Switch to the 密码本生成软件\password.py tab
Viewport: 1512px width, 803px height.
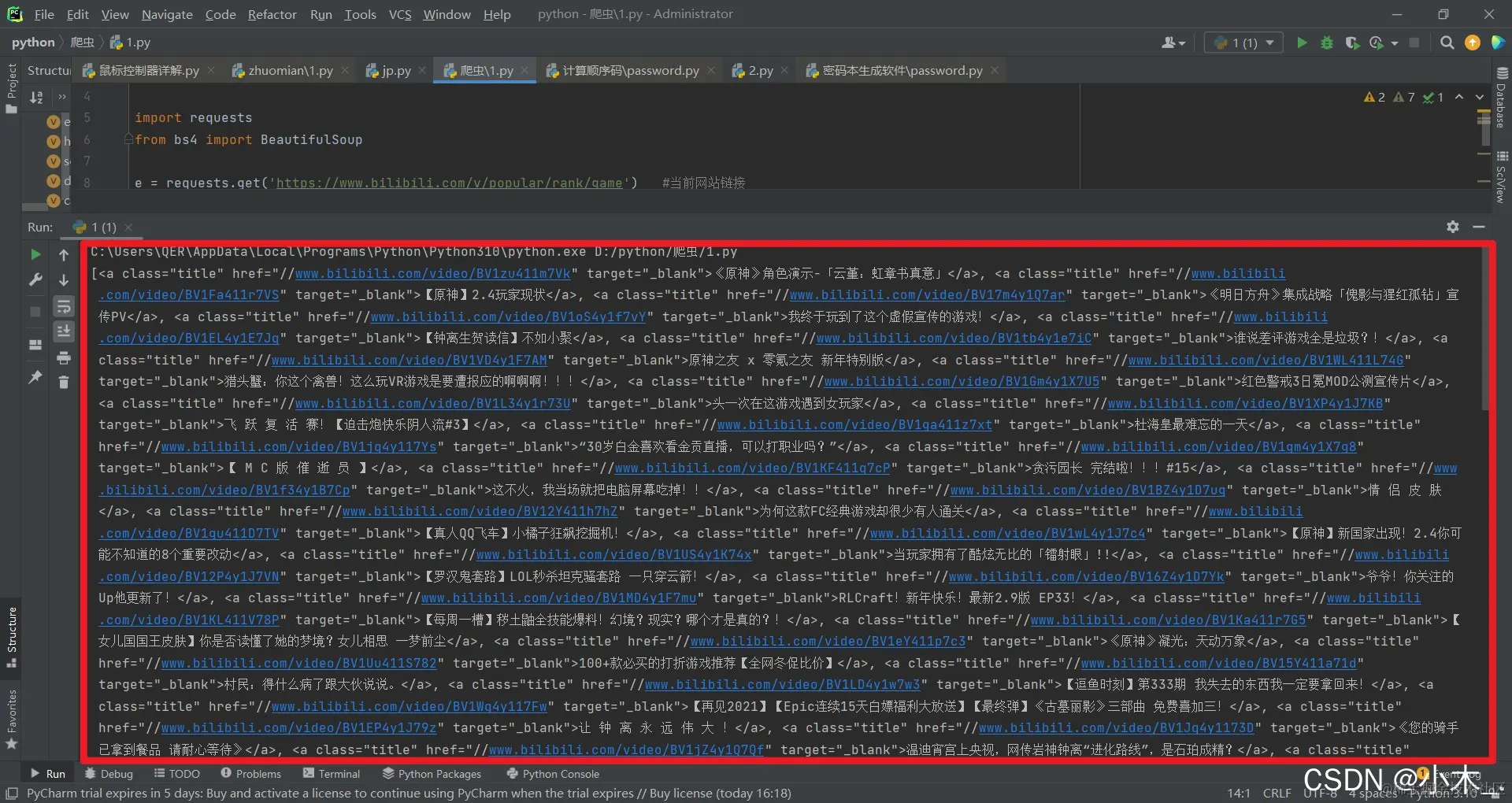click(x=902, y=71)
